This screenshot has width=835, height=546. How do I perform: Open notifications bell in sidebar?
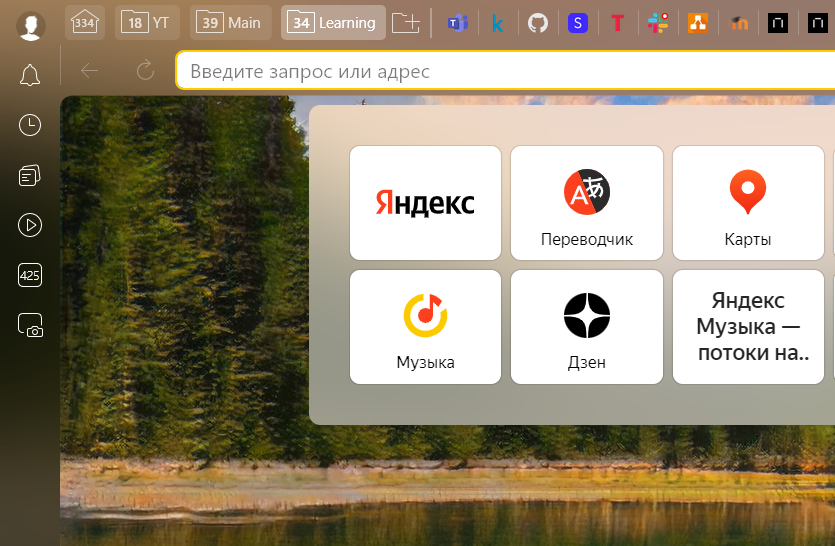[x=30, y=75]
